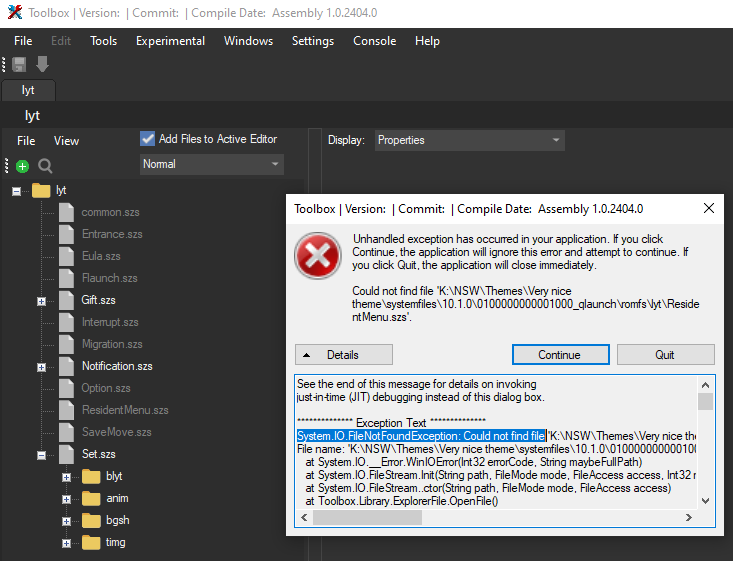Select the lyt root folder icon
Screen dimensions: 733x561
[x=41, y=191]
